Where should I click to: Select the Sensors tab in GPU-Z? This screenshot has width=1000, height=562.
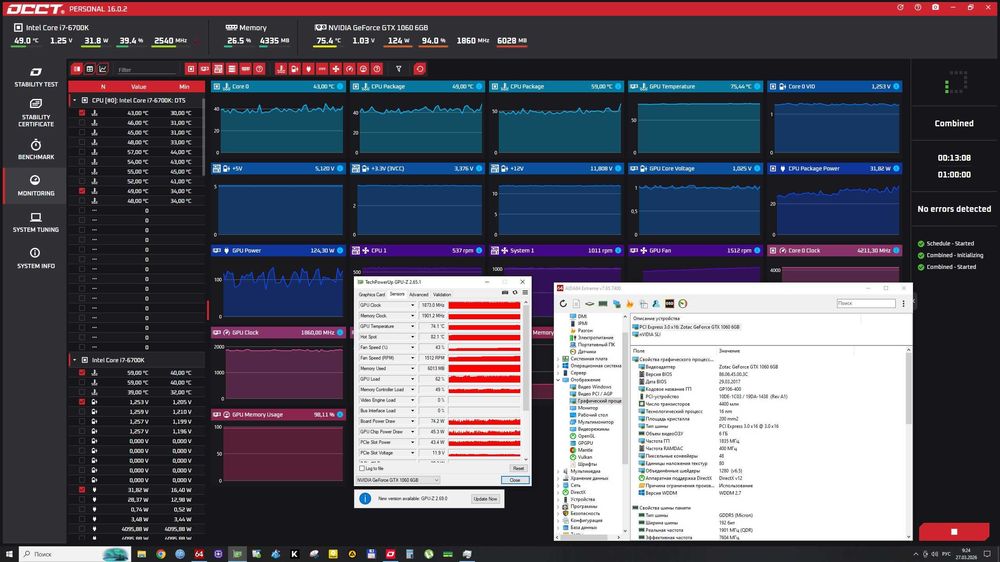(x=397, y=294)
